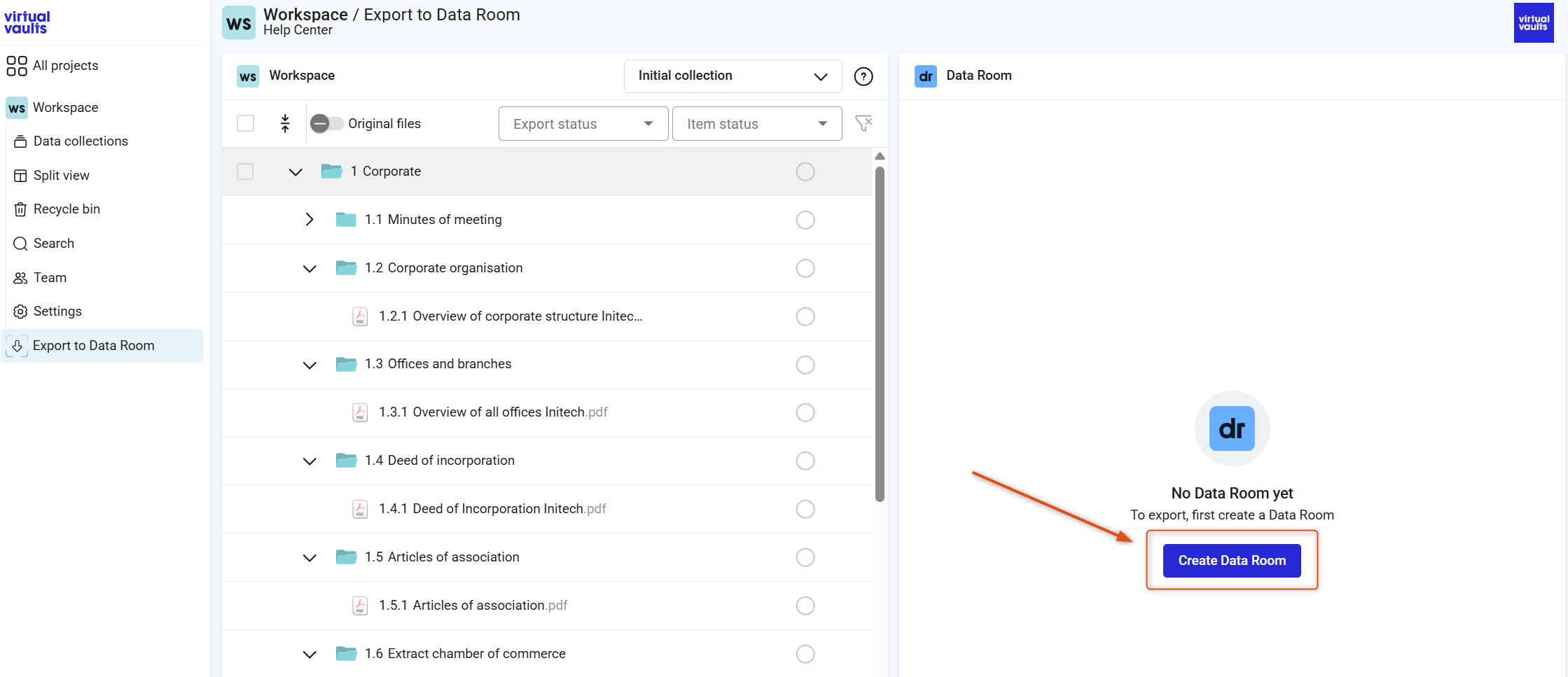Open the Export status dropdown

pos(583,124)
